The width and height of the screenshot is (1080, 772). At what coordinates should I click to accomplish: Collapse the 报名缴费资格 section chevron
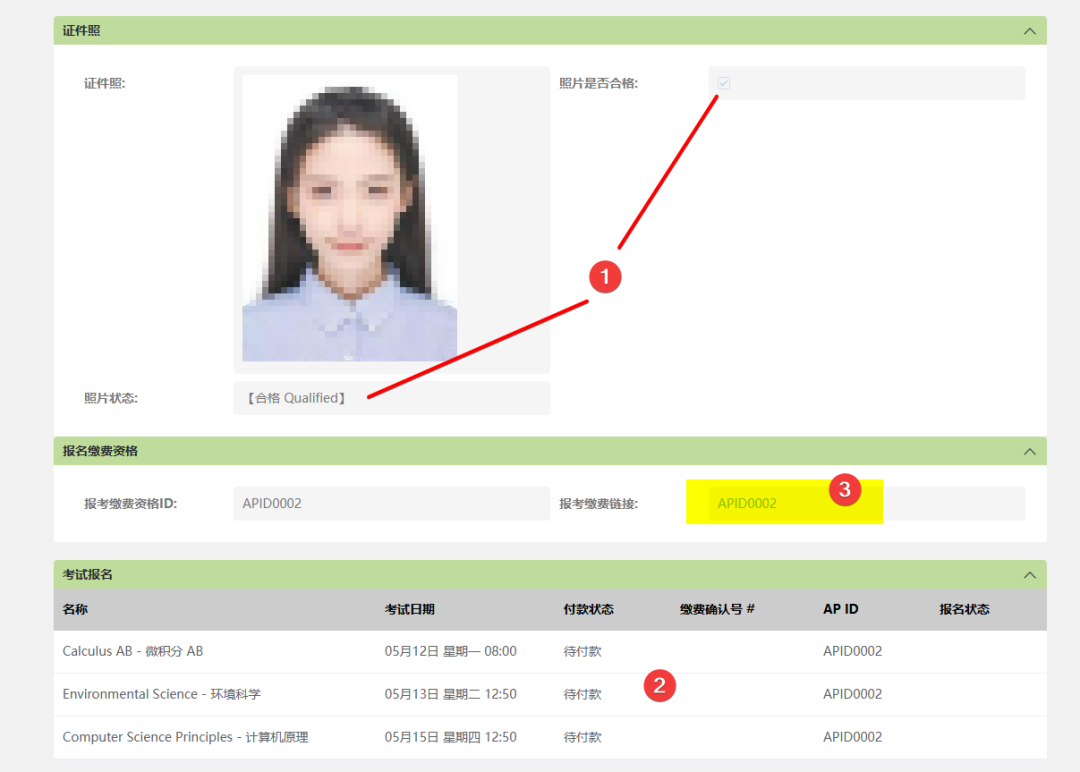point(1029,451)
